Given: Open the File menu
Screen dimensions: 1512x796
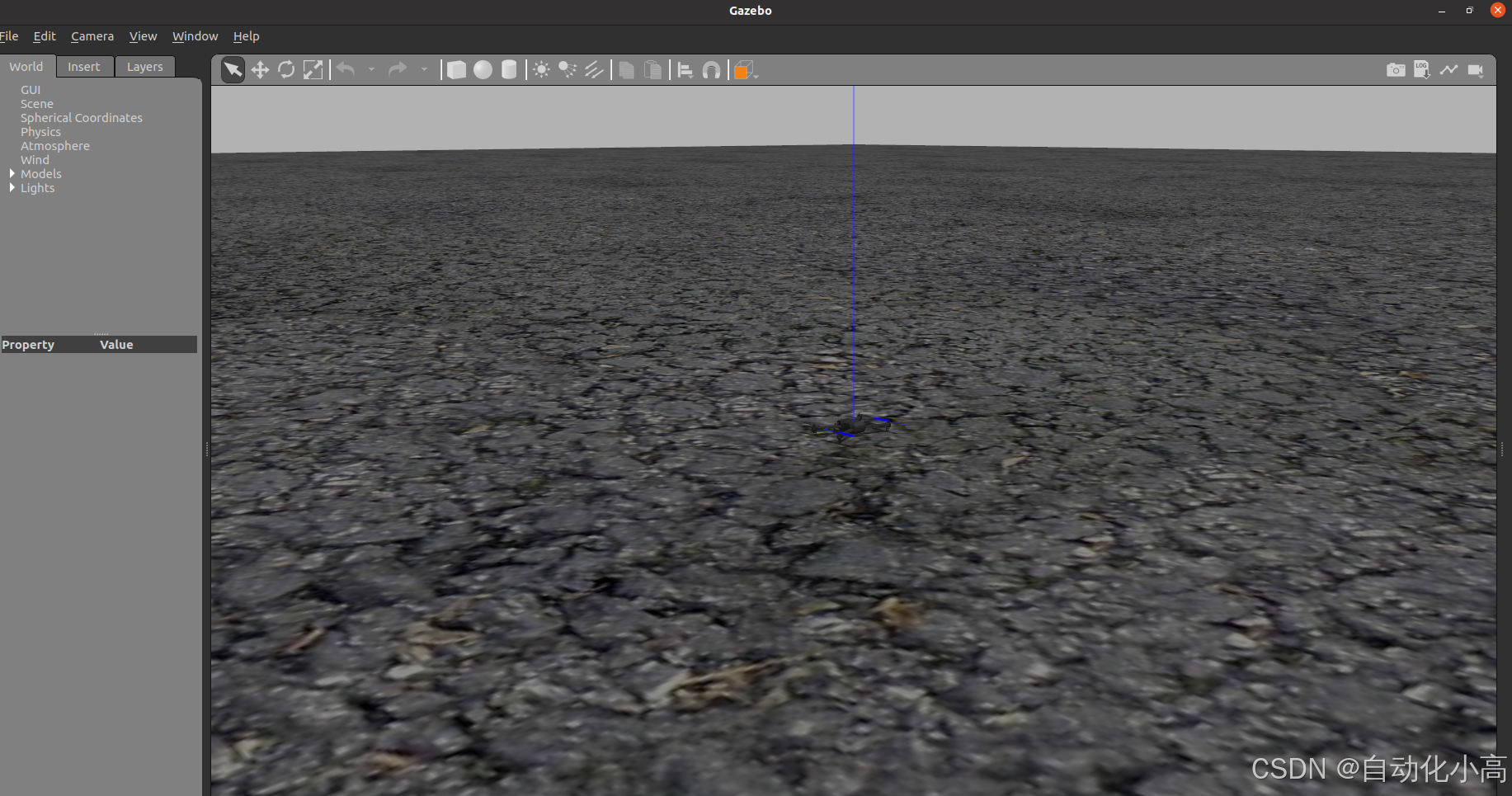Looking at the screenshot, I should pyautogui.click(x=9, y=36).
